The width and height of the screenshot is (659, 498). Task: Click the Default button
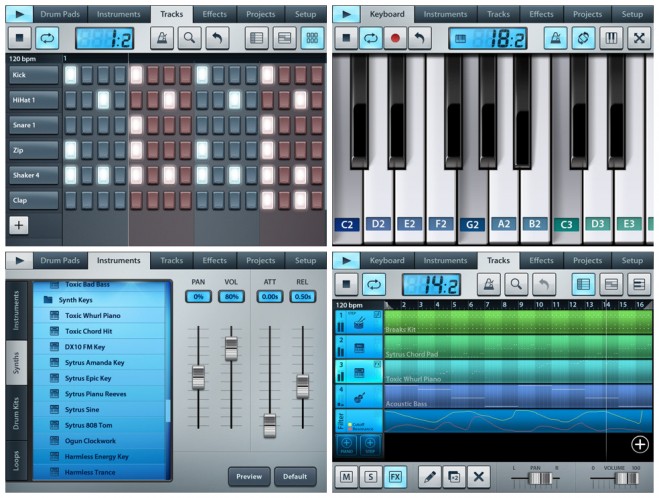[x=295, y=477]
